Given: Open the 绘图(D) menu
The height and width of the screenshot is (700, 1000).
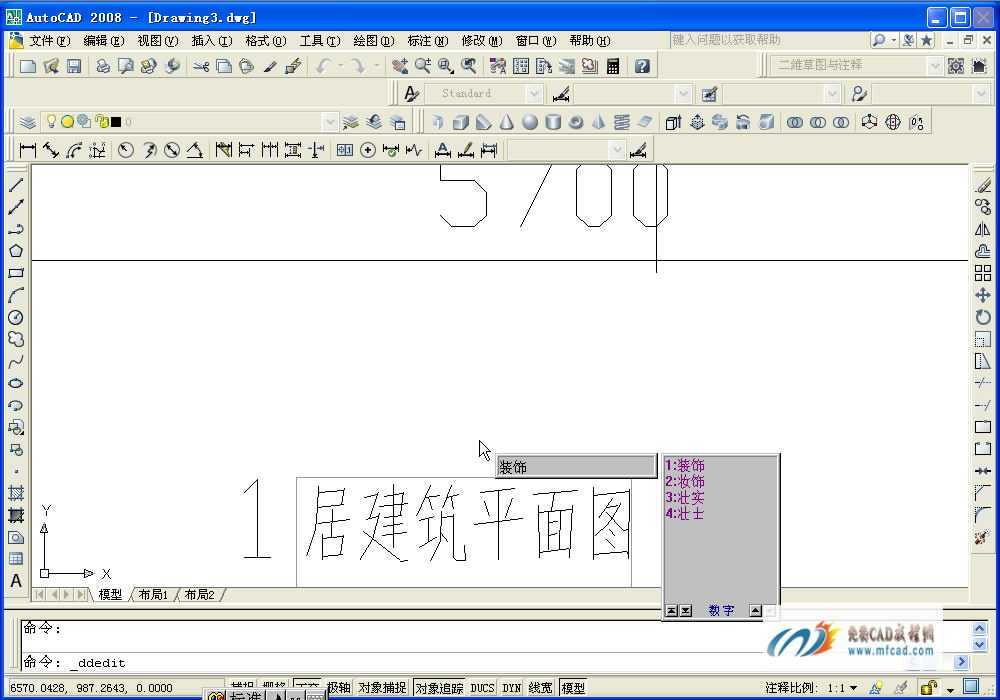Looking at the screenshot, I should pyautogui.click(x=373, y=41).
